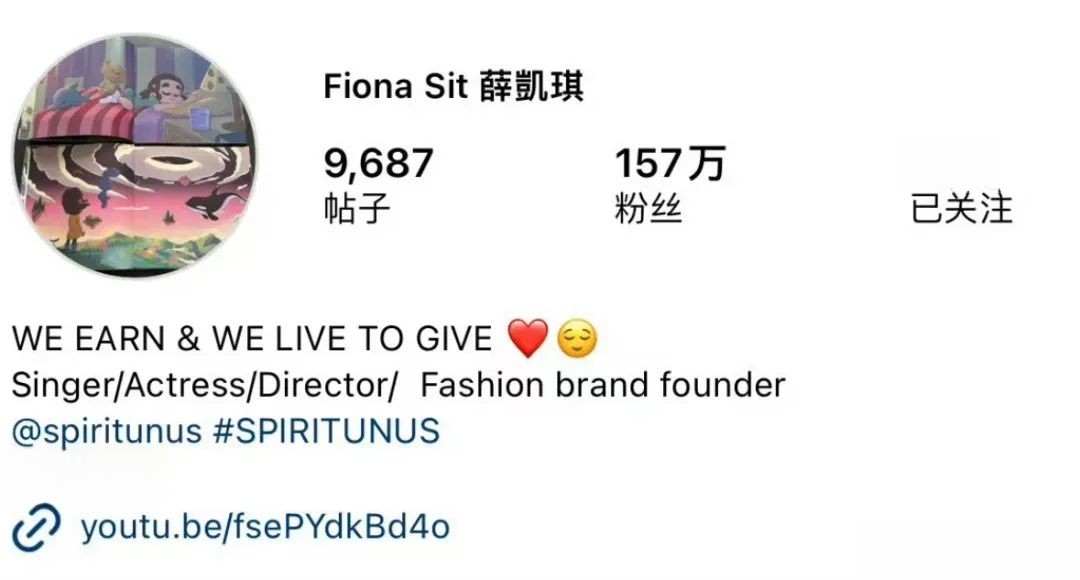Click the chain link icon beside the URL

pos(36,527)
